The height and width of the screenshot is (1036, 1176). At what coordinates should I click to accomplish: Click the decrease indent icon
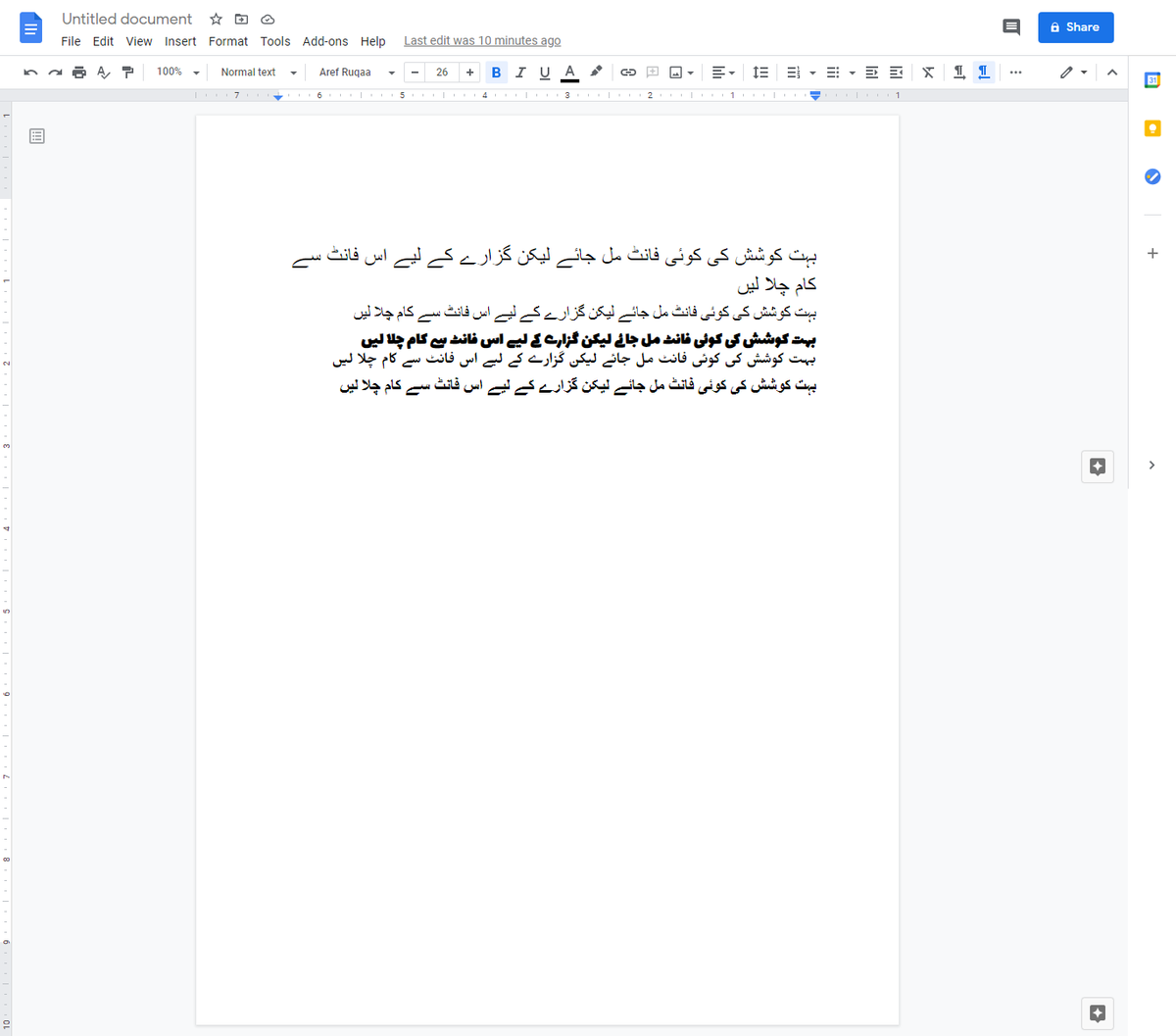(x=872, y=73)
